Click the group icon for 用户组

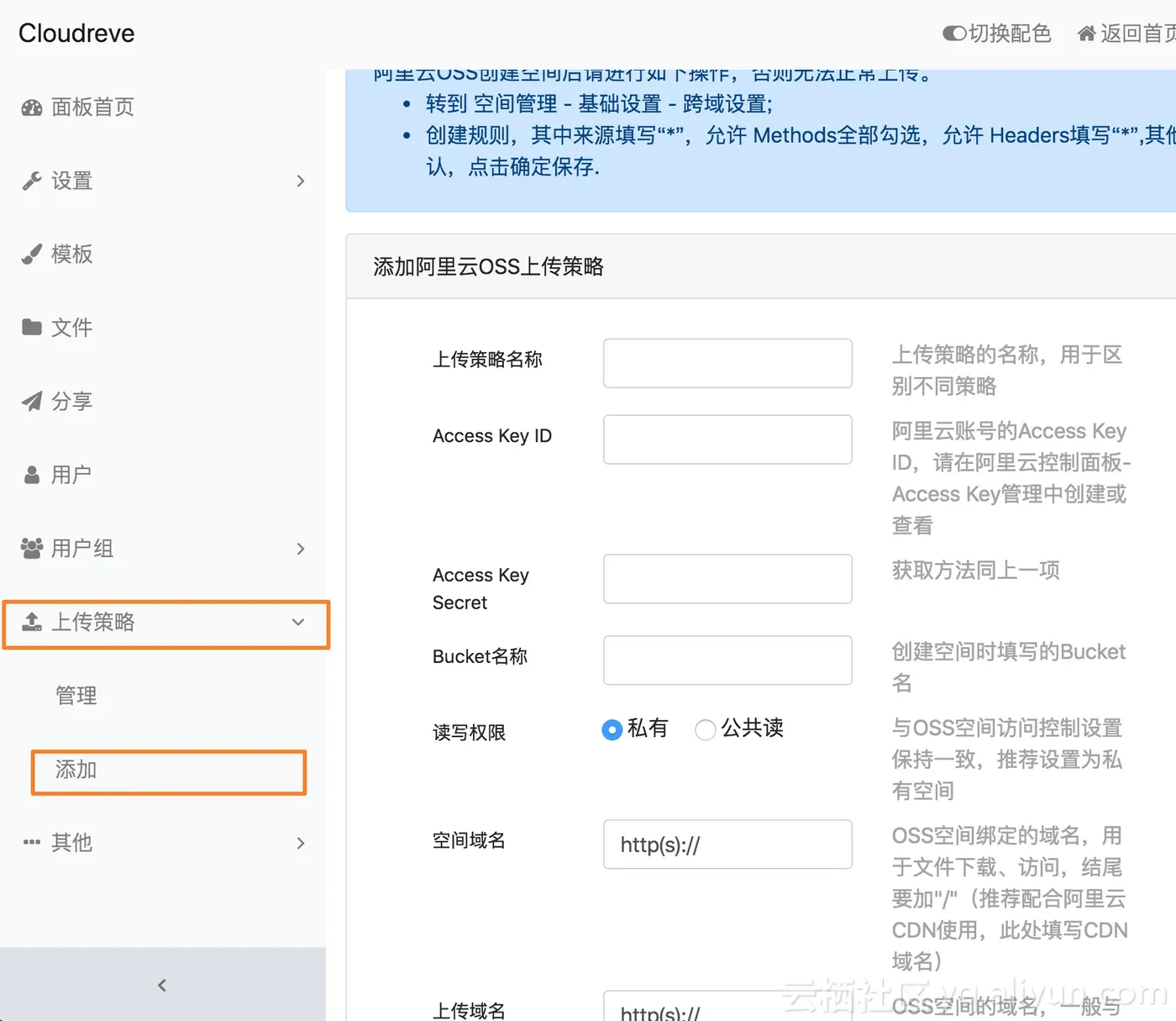32,548
